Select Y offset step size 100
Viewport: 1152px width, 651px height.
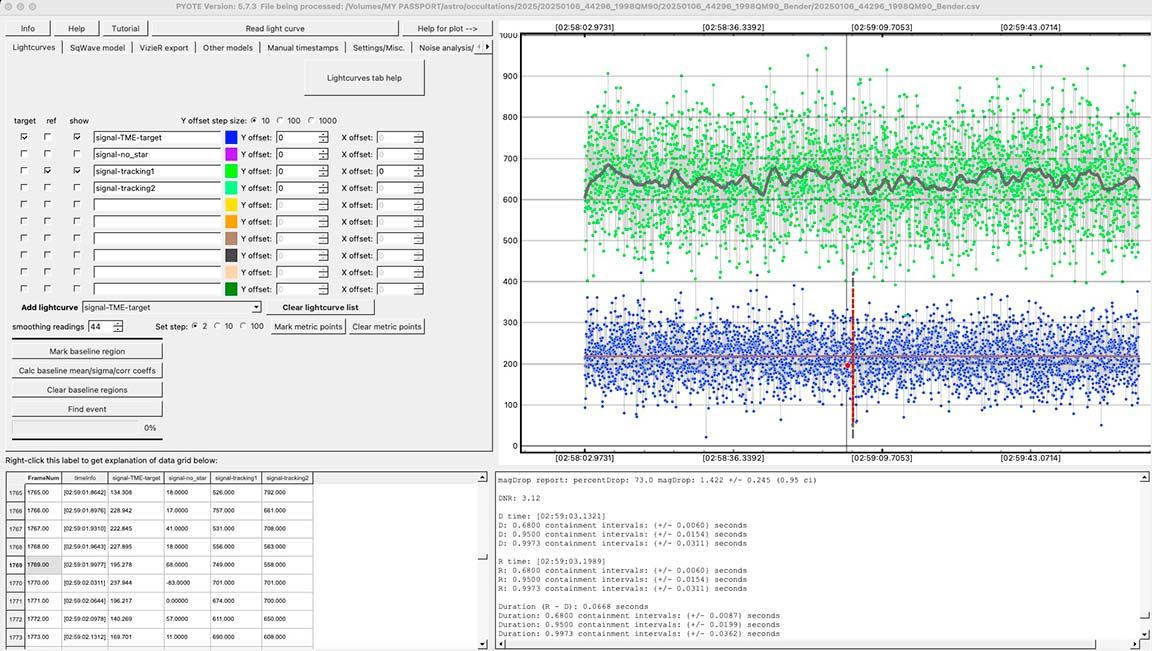280,121
